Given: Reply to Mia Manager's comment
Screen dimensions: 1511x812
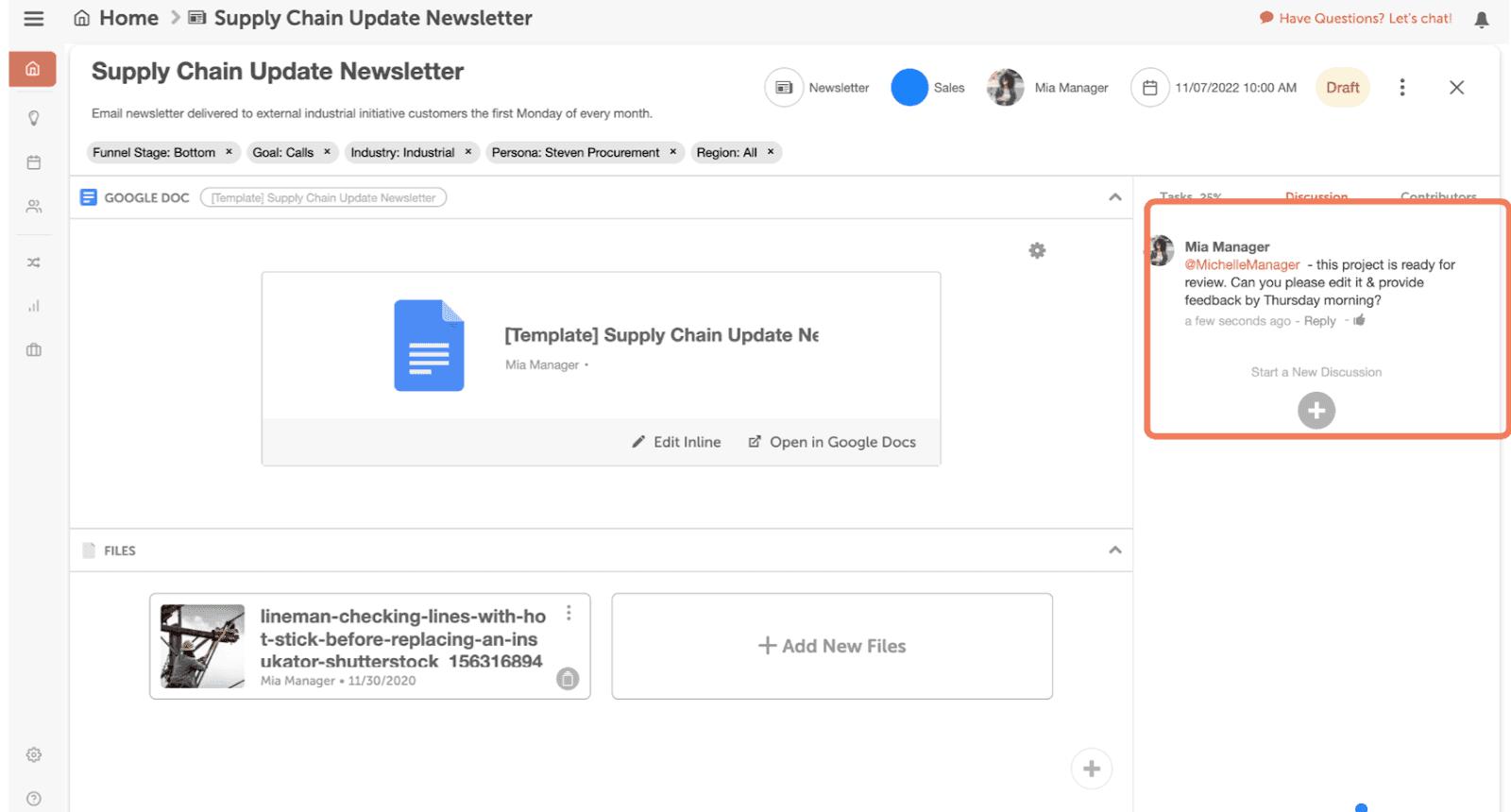Looking at the screenshot, I should (x=1319, y=321).
